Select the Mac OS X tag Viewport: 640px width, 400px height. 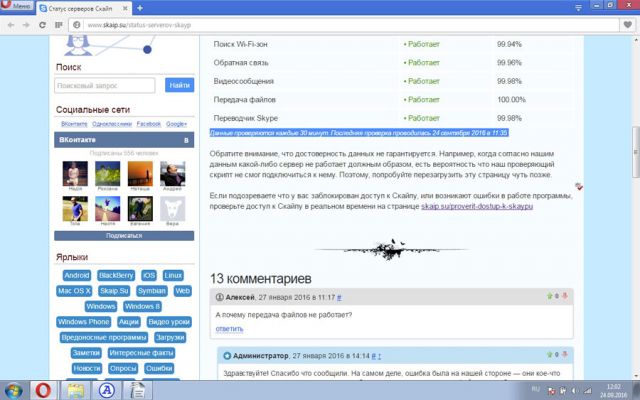click(x=74, y=291)
